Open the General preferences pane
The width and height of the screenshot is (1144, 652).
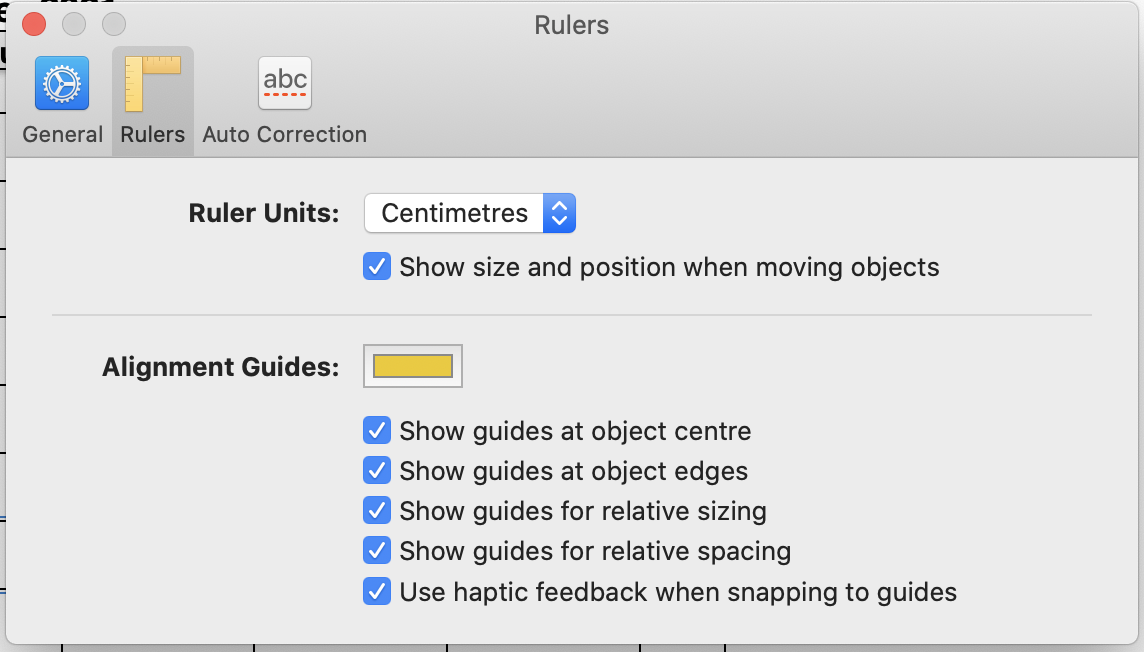[x=61, y=97]
